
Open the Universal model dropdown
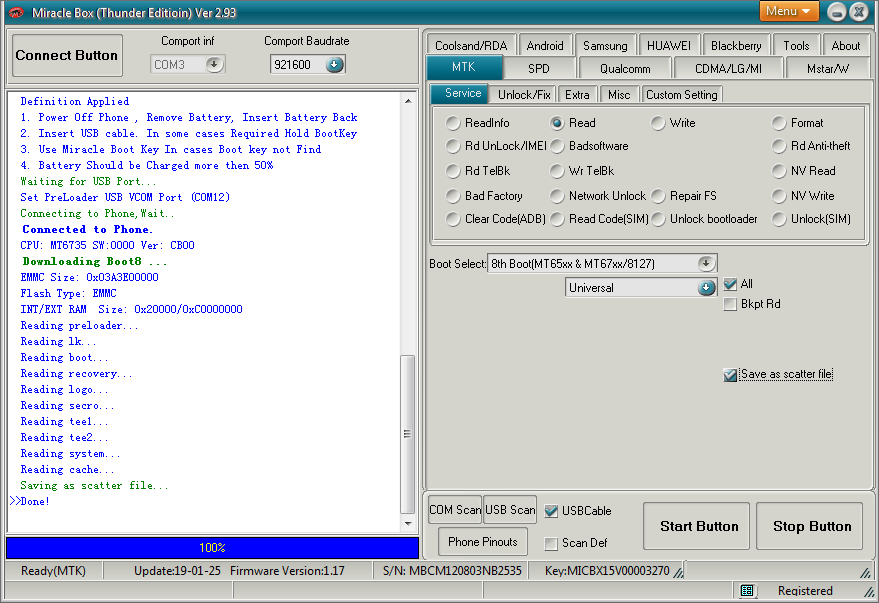pos(706,287)
